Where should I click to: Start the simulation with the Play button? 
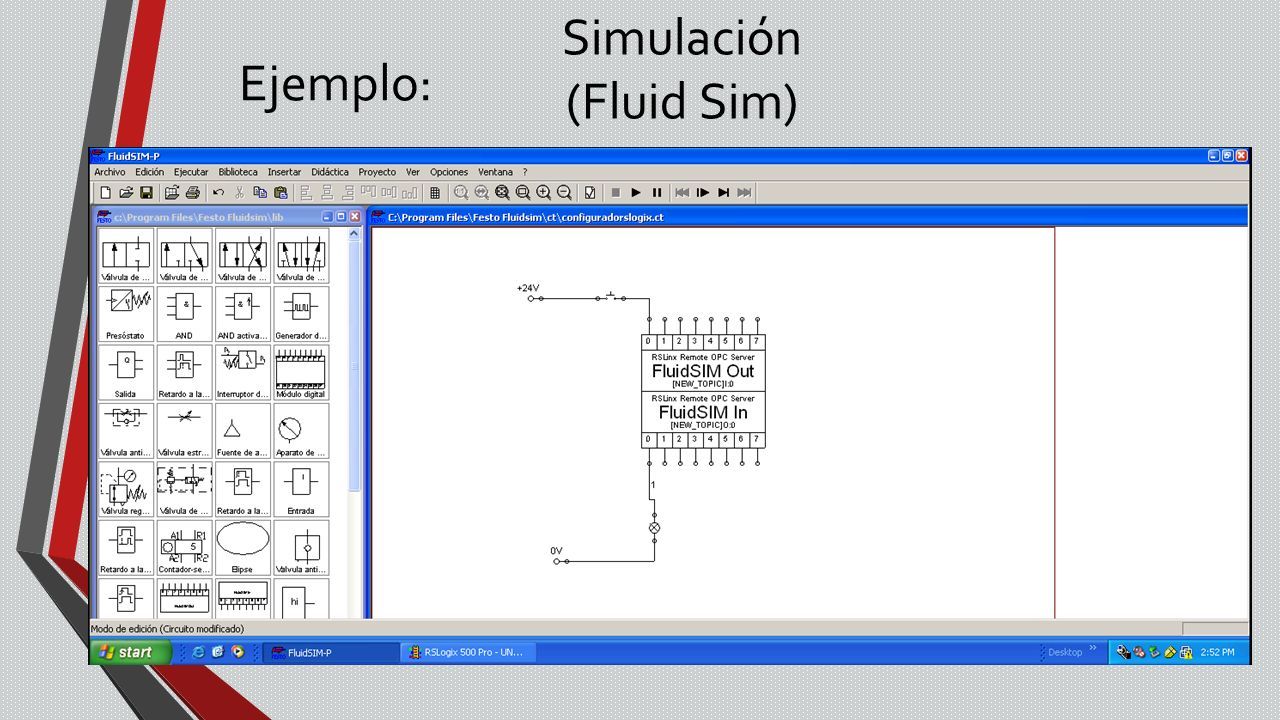pyautogui.click(x=636, y=192)
